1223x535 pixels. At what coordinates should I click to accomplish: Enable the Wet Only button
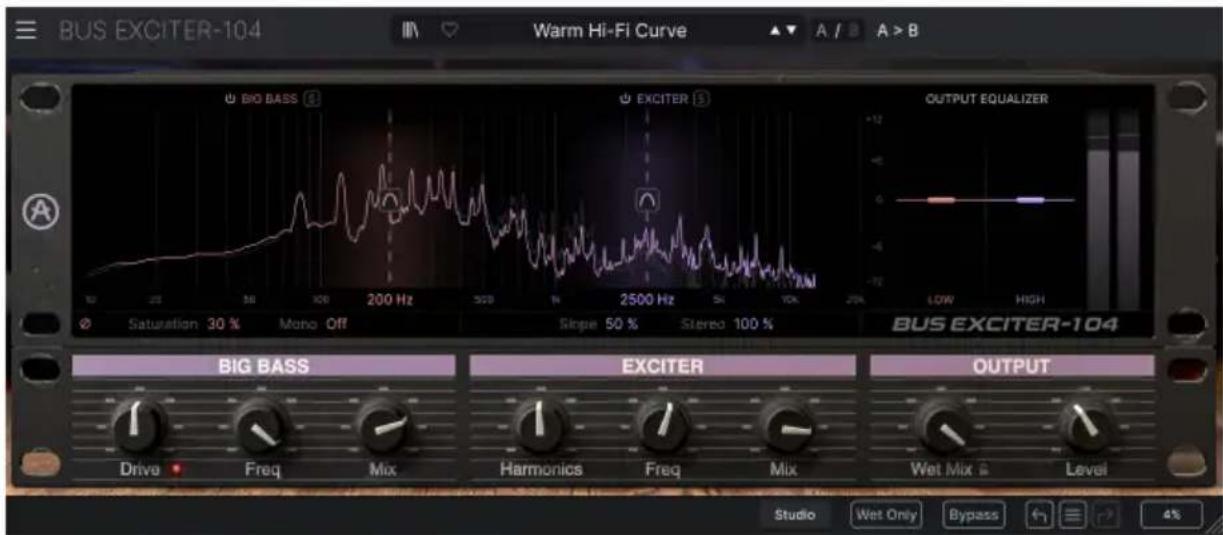pos(885,515)
